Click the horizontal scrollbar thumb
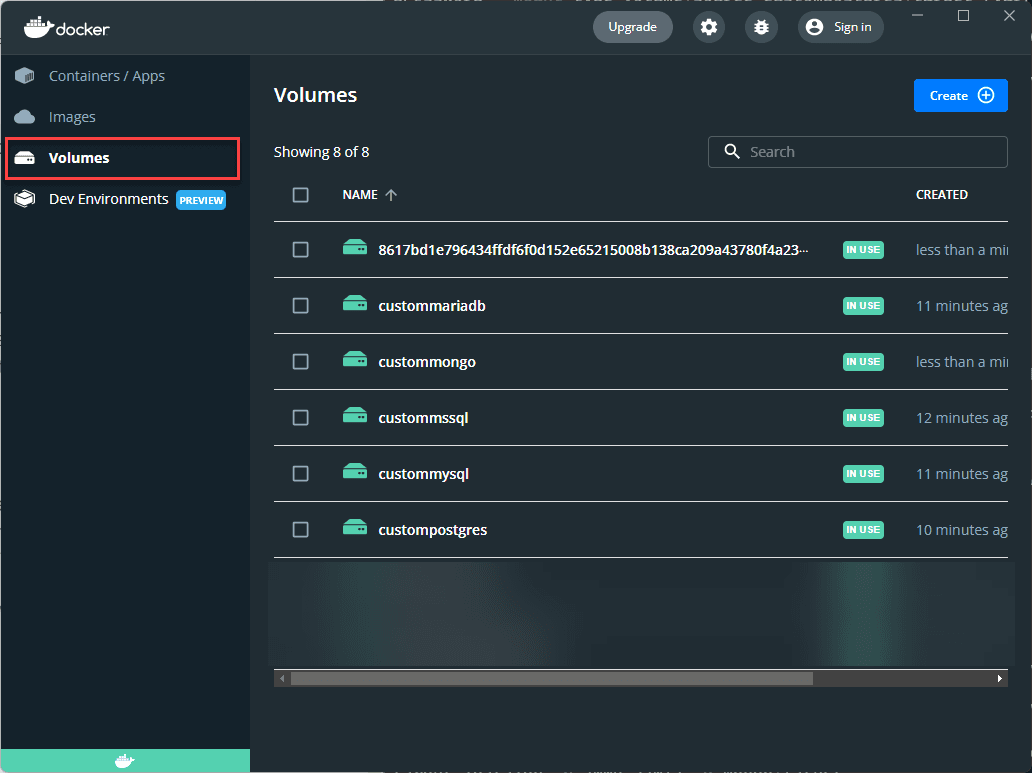Viewport: 1032px width, 773px height. coord(552,678)
